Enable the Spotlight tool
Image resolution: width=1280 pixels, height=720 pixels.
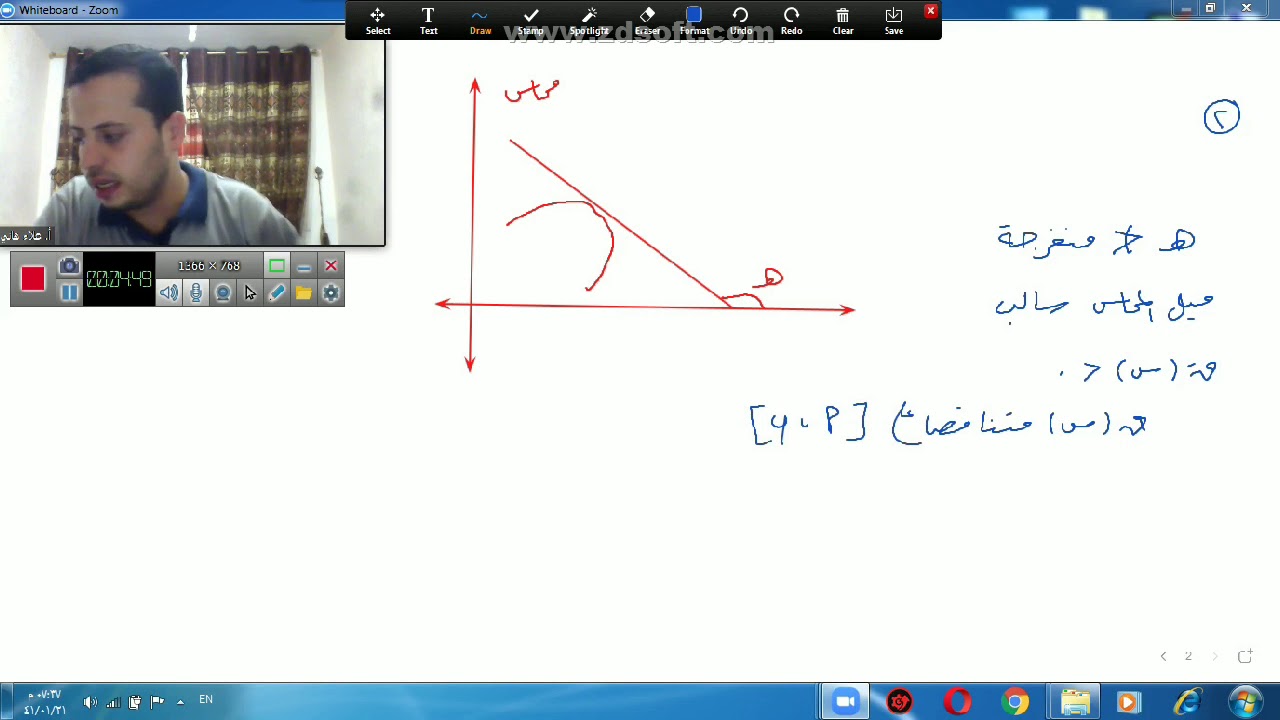click(589, 20)
